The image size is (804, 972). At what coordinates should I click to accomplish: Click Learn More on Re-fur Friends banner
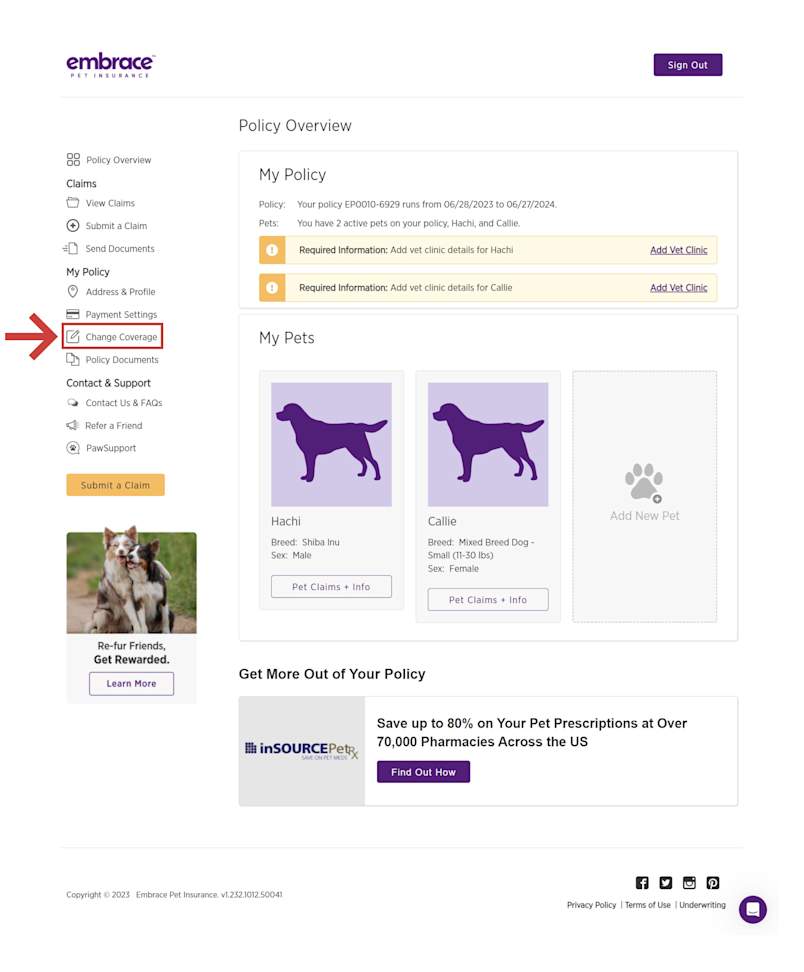pyautogui.click(x=131, y=683)
